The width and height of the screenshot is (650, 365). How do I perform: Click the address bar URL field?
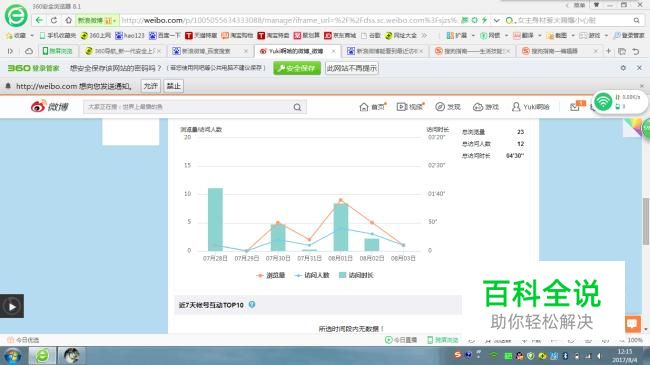coord(290,20)
